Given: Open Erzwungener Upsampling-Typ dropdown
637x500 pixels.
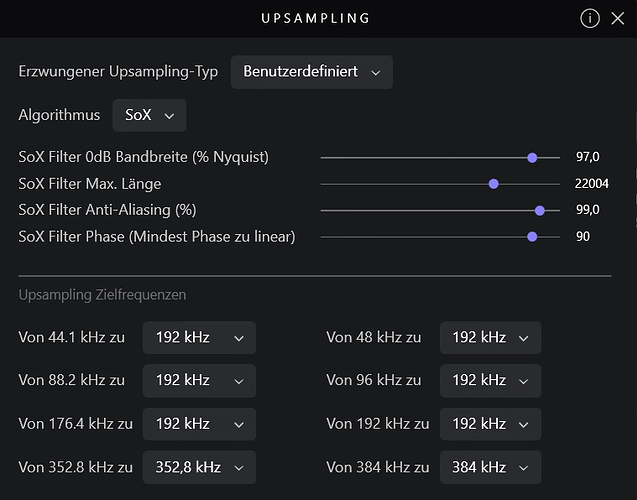Looking at the screenshot, I should 312,72.
